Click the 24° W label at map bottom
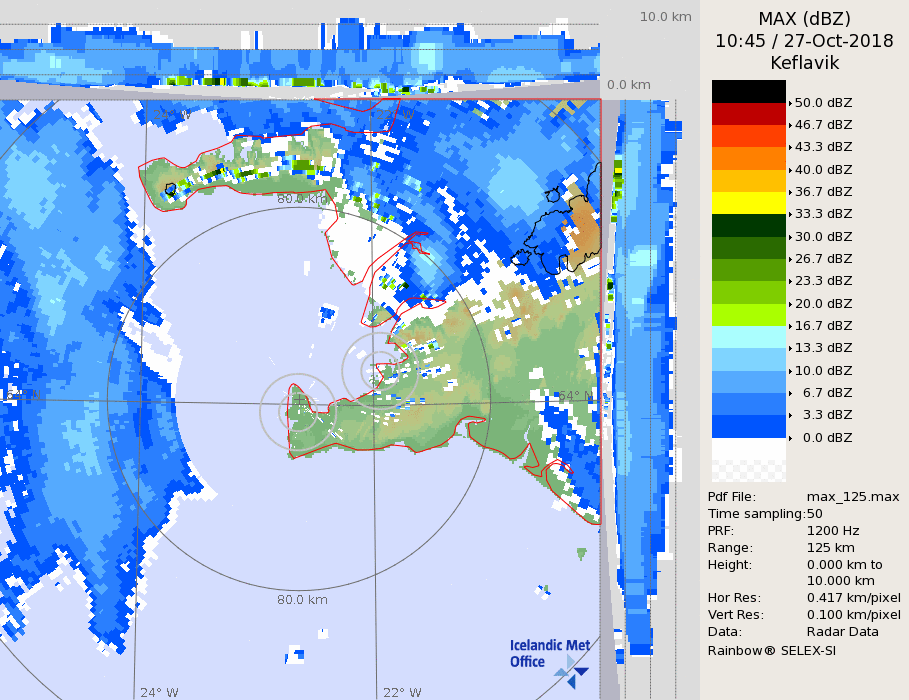Screen dimensions: 909x700 pos(159,692)
